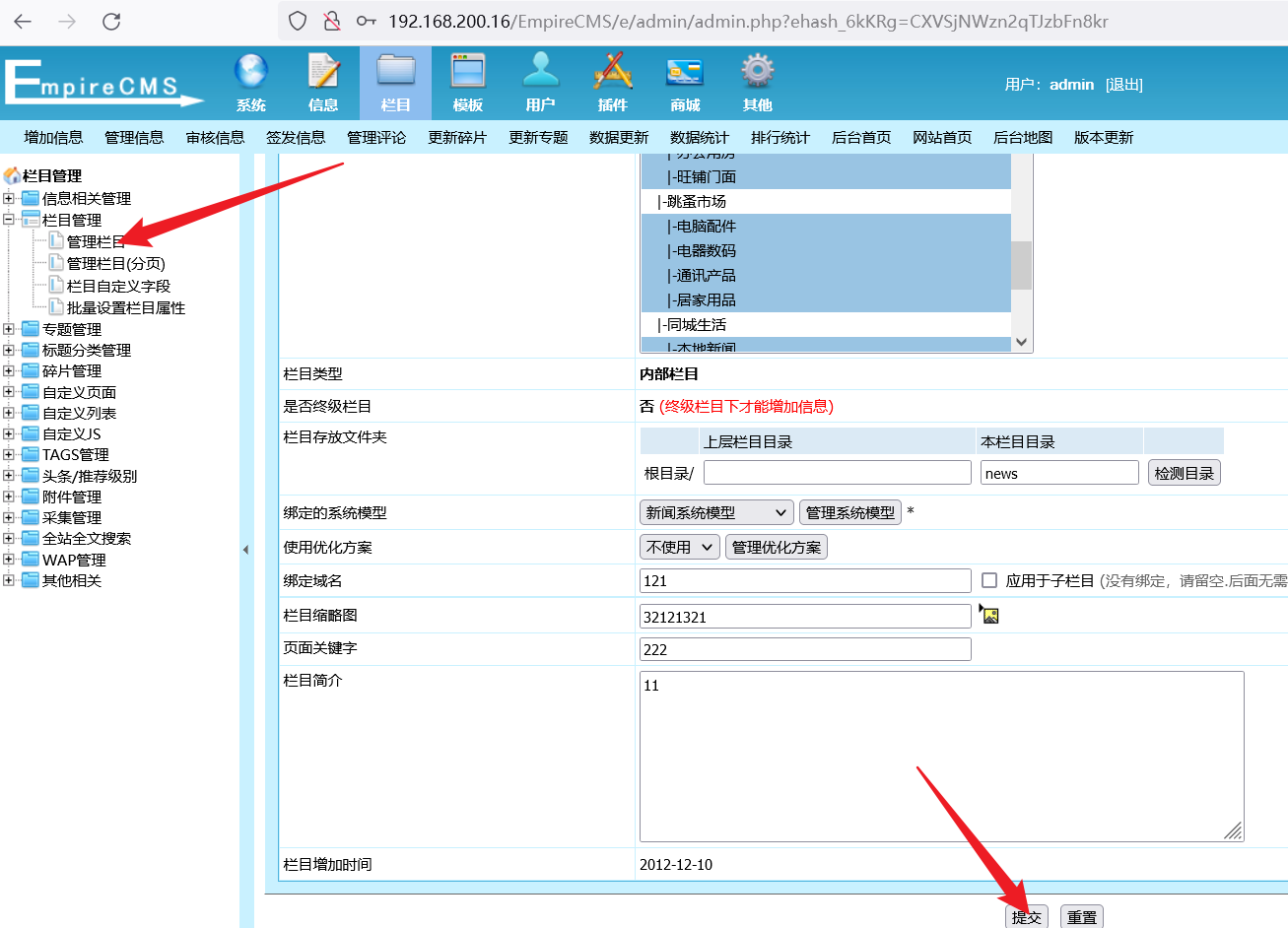1288x928 pixels.
Task: Click the page icon of 批量设置栏目属性
Action: [56, 306]
